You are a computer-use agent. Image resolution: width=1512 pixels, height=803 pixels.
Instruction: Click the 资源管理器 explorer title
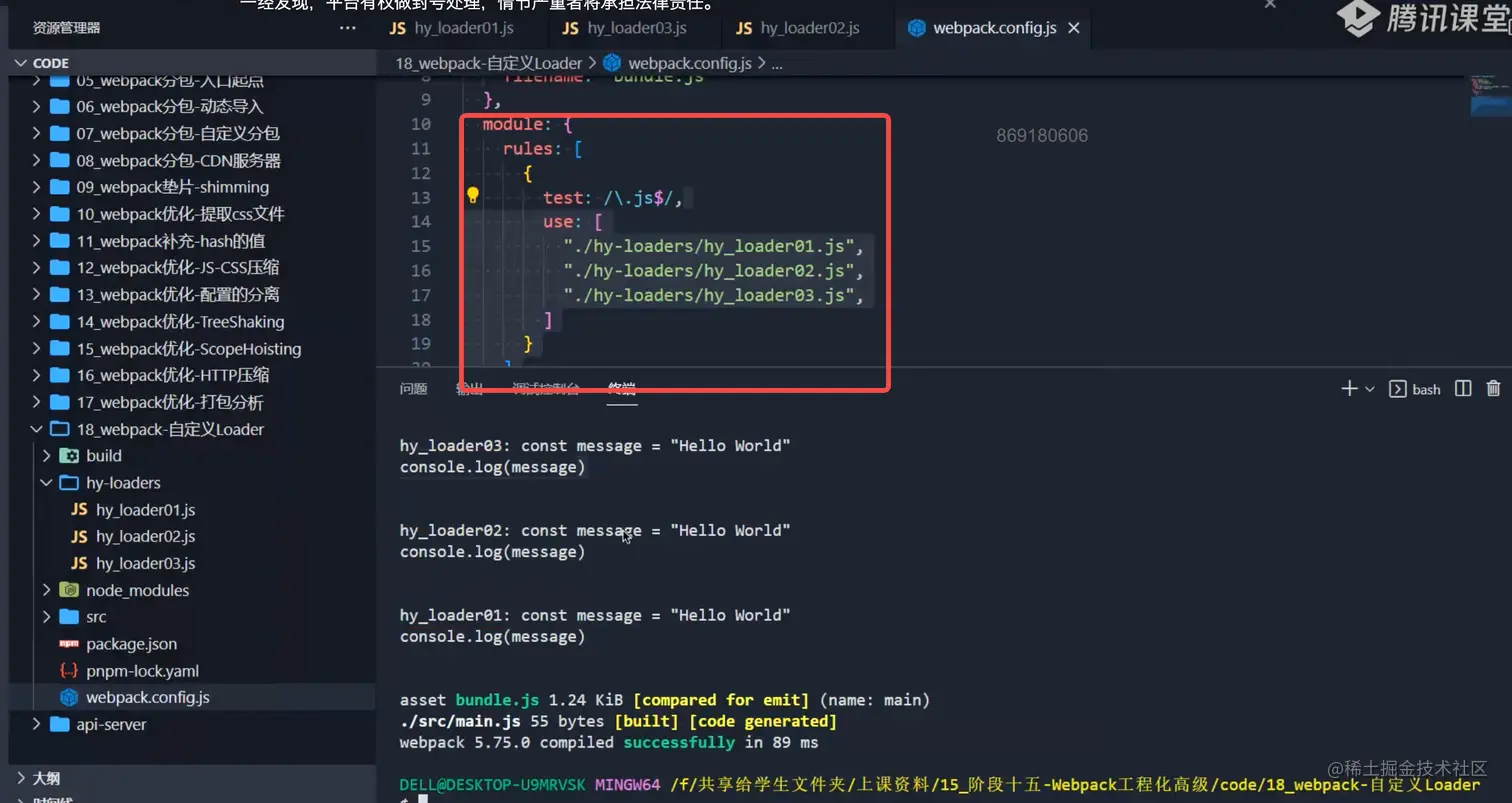(66, 28)
